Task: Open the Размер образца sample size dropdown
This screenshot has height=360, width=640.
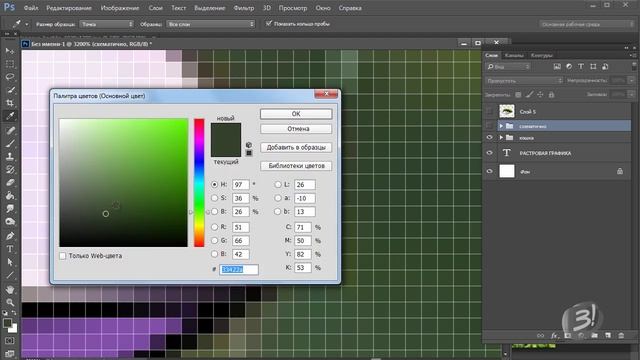Action: [x=106, y=24]
